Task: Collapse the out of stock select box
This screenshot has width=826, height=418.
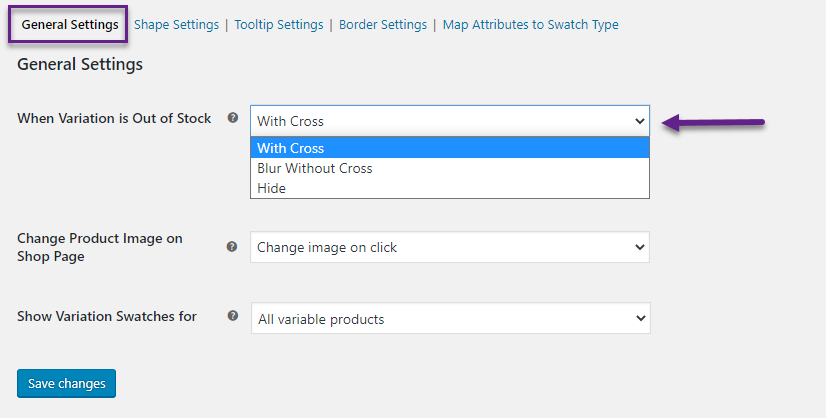Action: coord(450,121)
